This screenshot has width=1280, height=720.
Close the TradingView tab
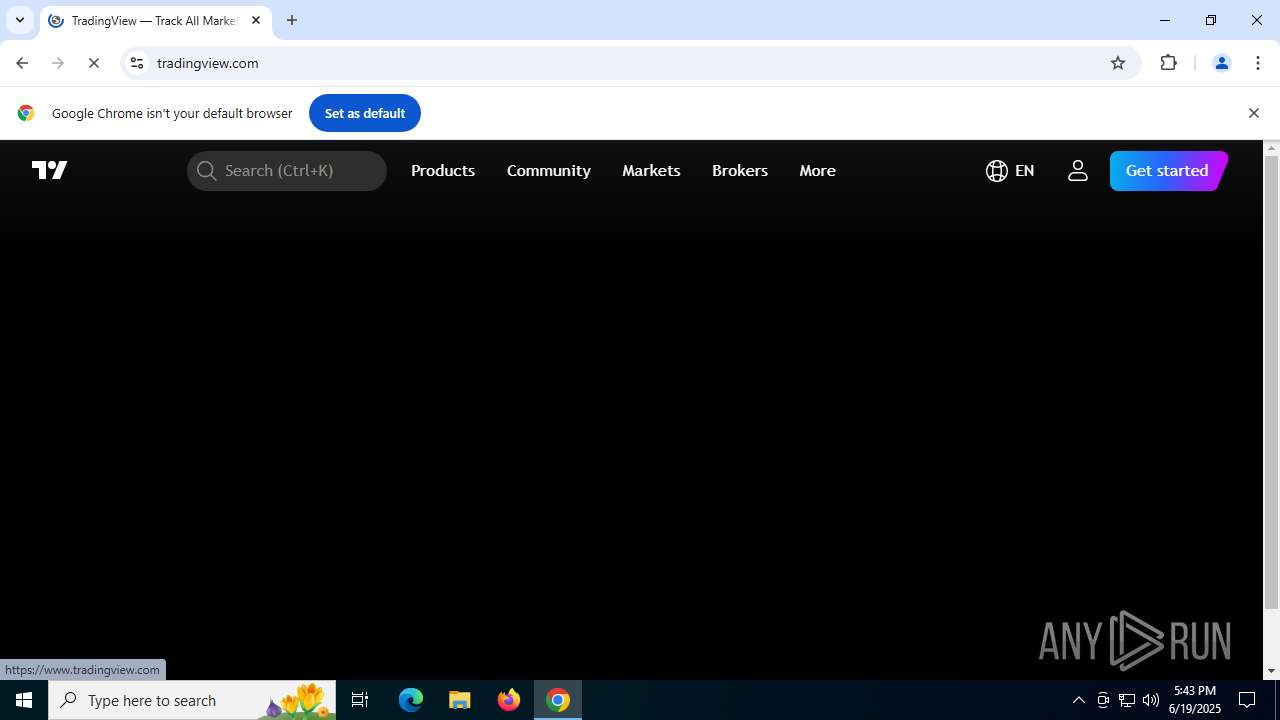(256, 20)
